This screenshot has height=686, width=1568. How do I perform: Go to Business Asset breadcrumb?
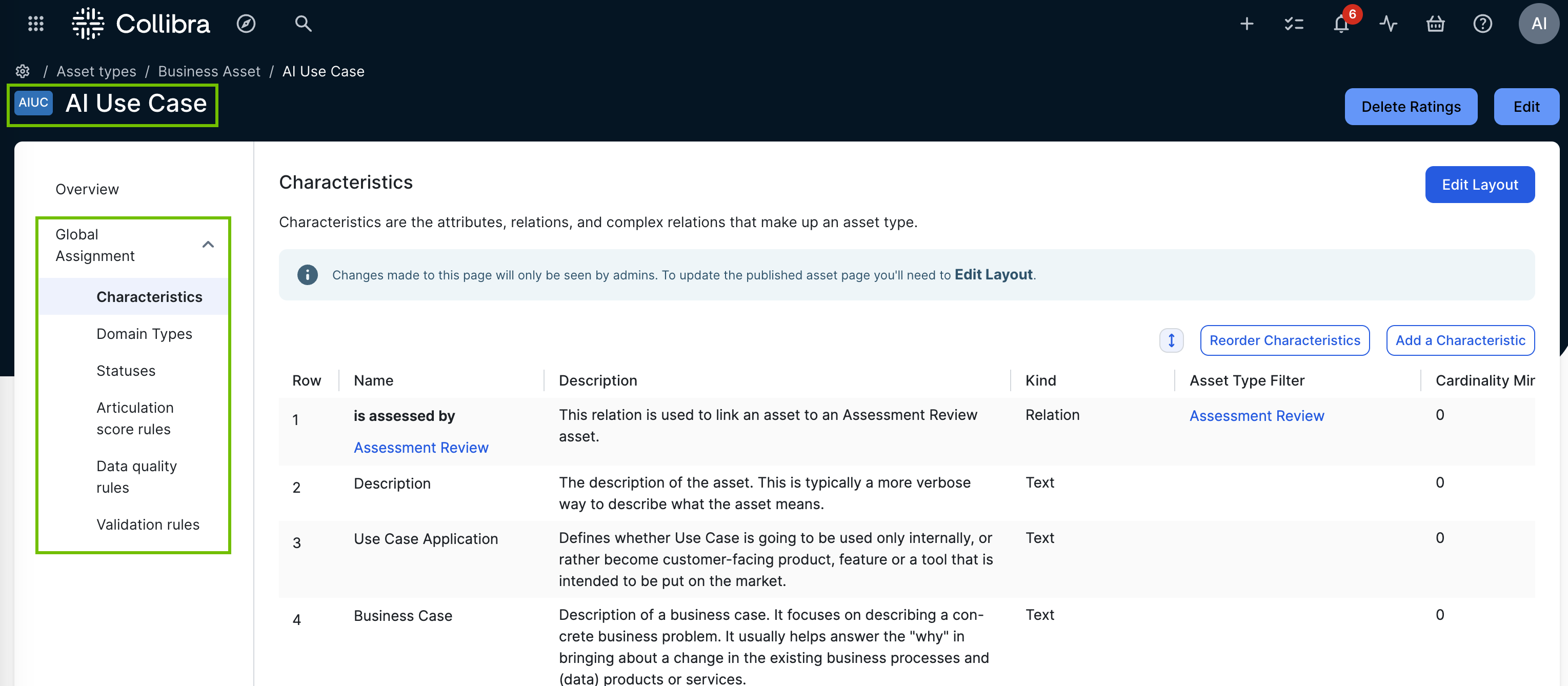pyautogui.click(x=209, y=71)
